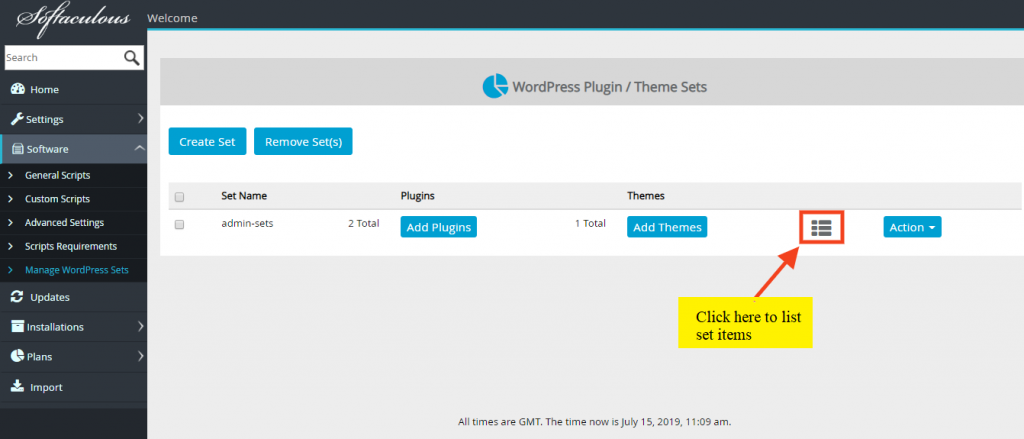Click the Import download icon
The width and height of the screenshot is (1024, 439).
[x=18, y=387]
